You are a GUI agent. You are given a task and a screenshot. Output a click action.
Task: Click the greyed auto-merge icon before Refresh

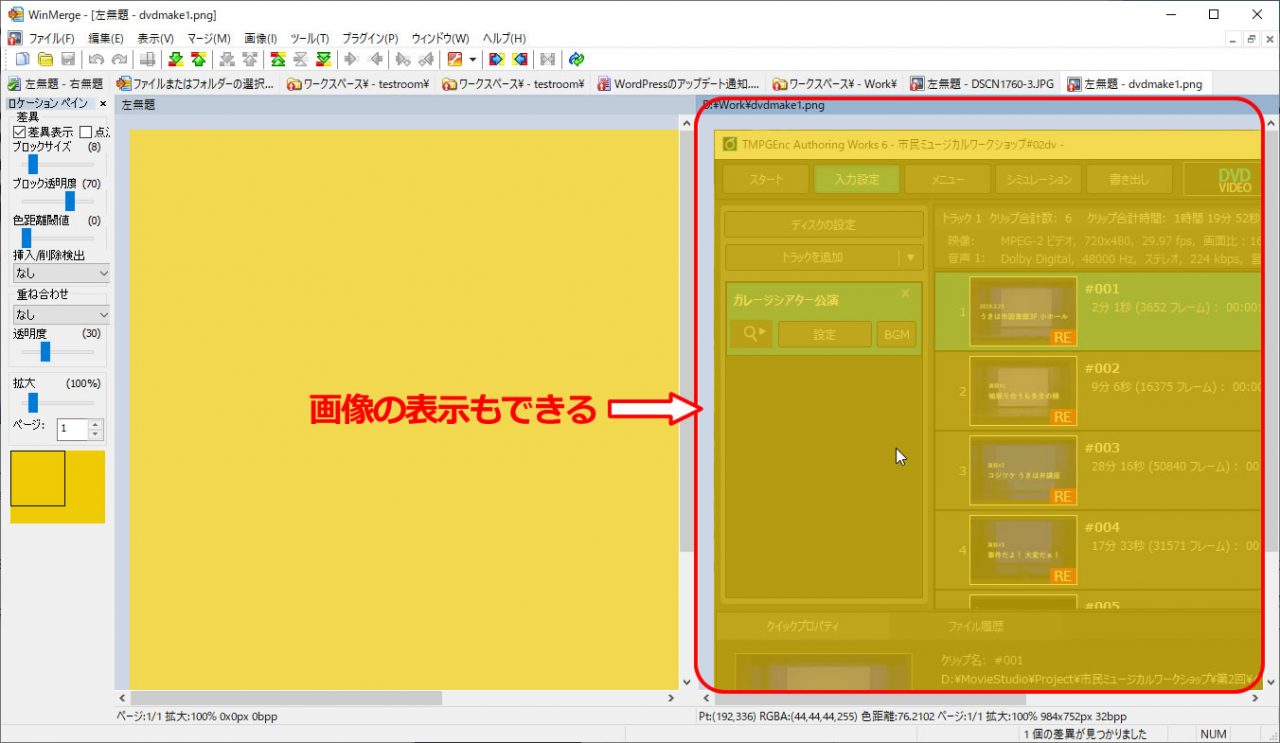click(547, 59)
